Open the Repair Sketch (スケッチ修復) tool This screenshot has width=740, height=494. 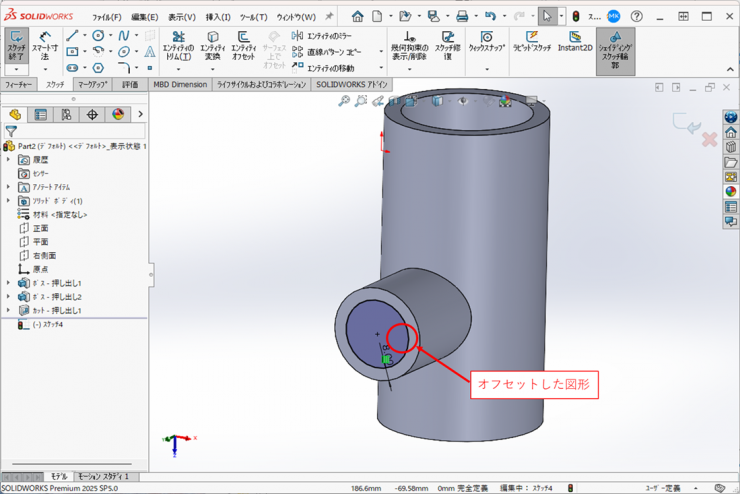449,46
